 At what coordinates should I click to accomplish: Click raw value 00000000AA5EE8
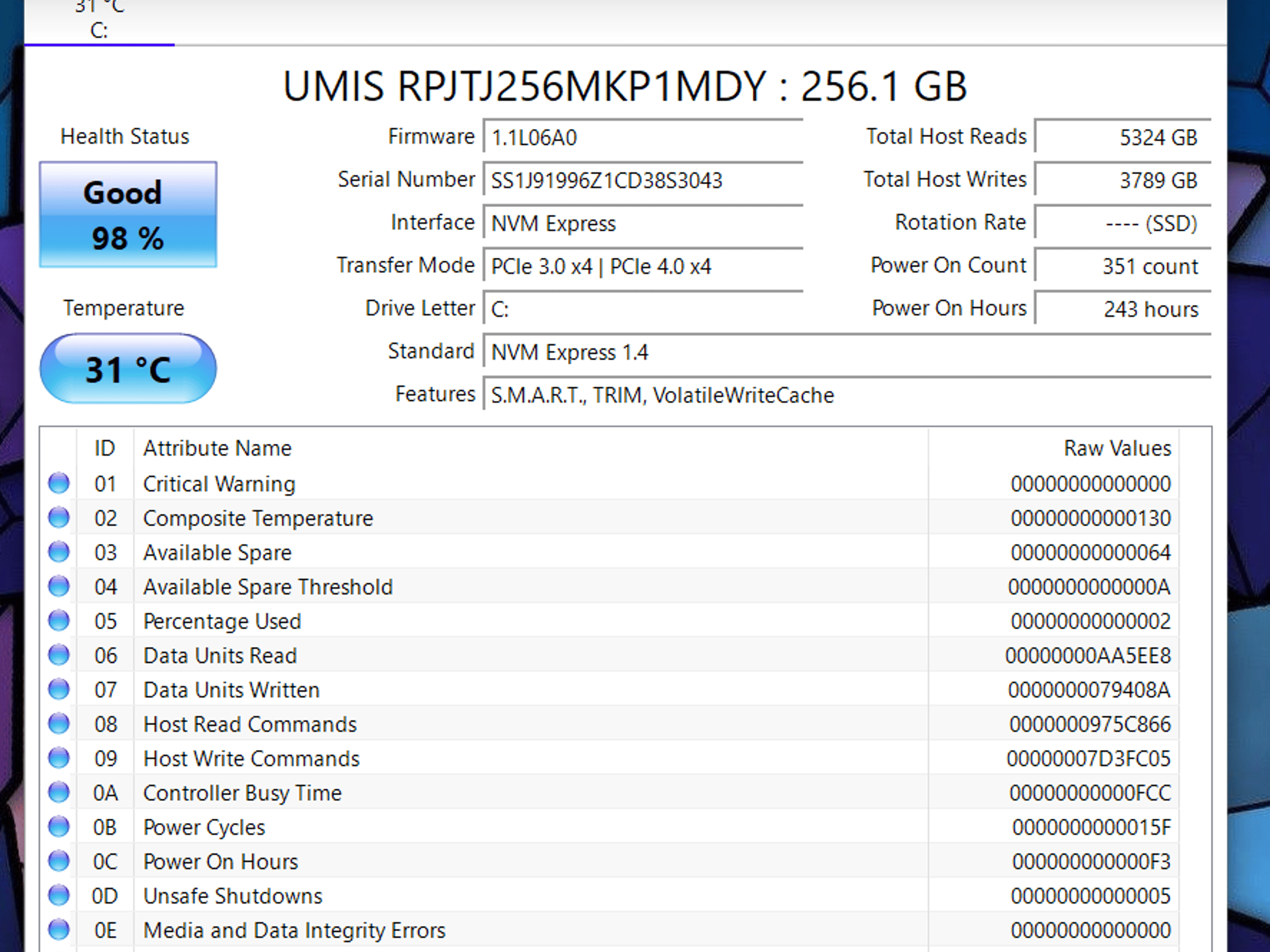coord(1088,656)
